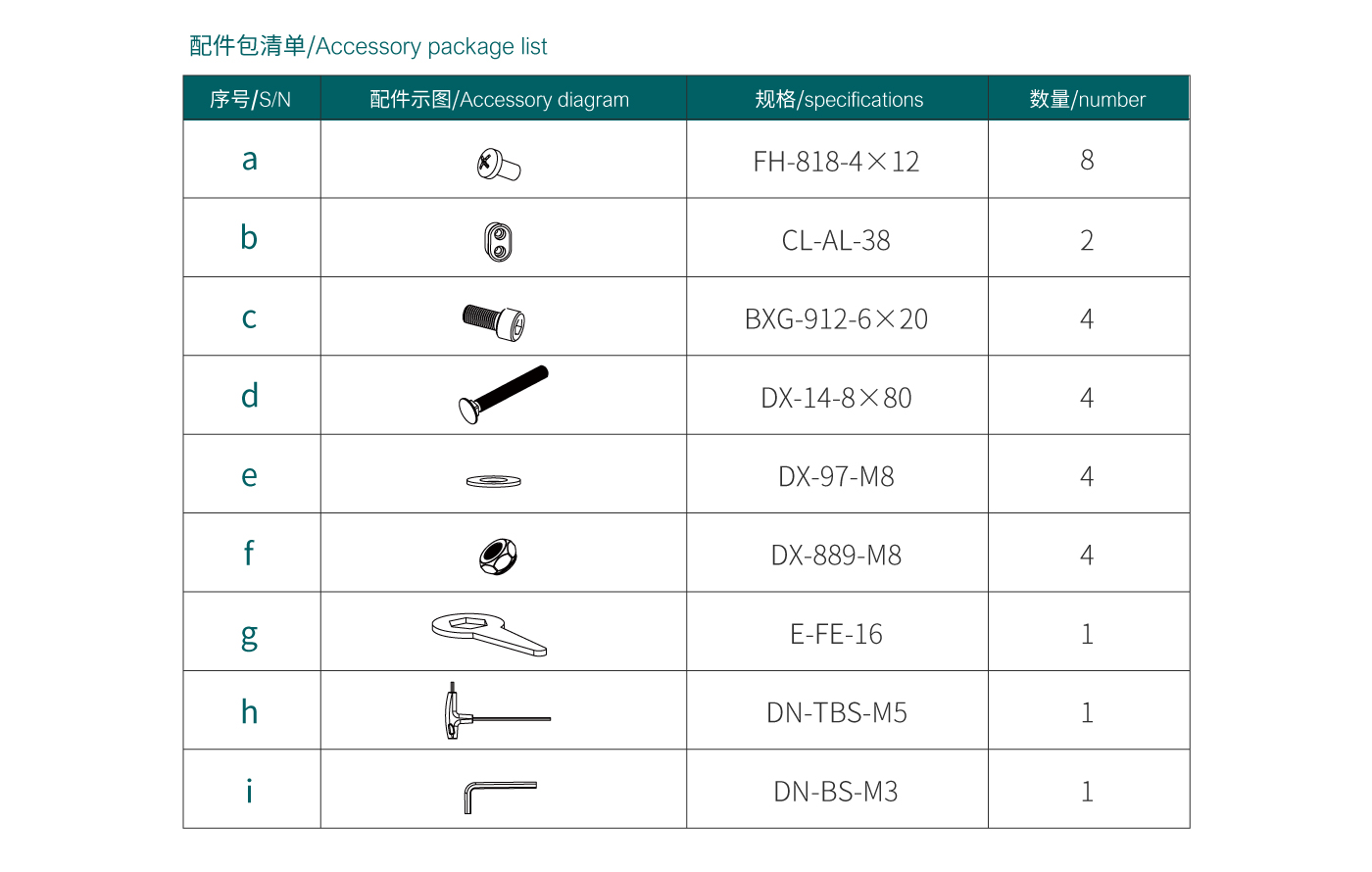Click the long carriage bolt diagram in row d
The height and width of the screenshot is (872, 1372).
coord(503,394)
